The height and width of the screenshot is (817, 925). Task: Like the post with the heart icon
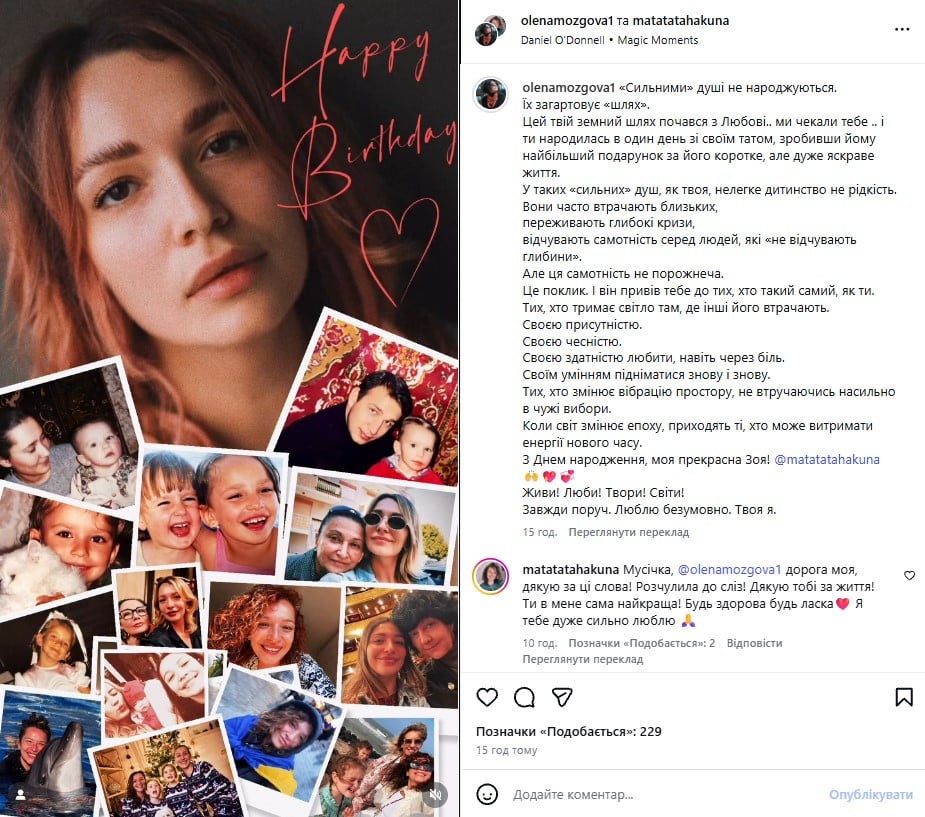click(487, 697)
